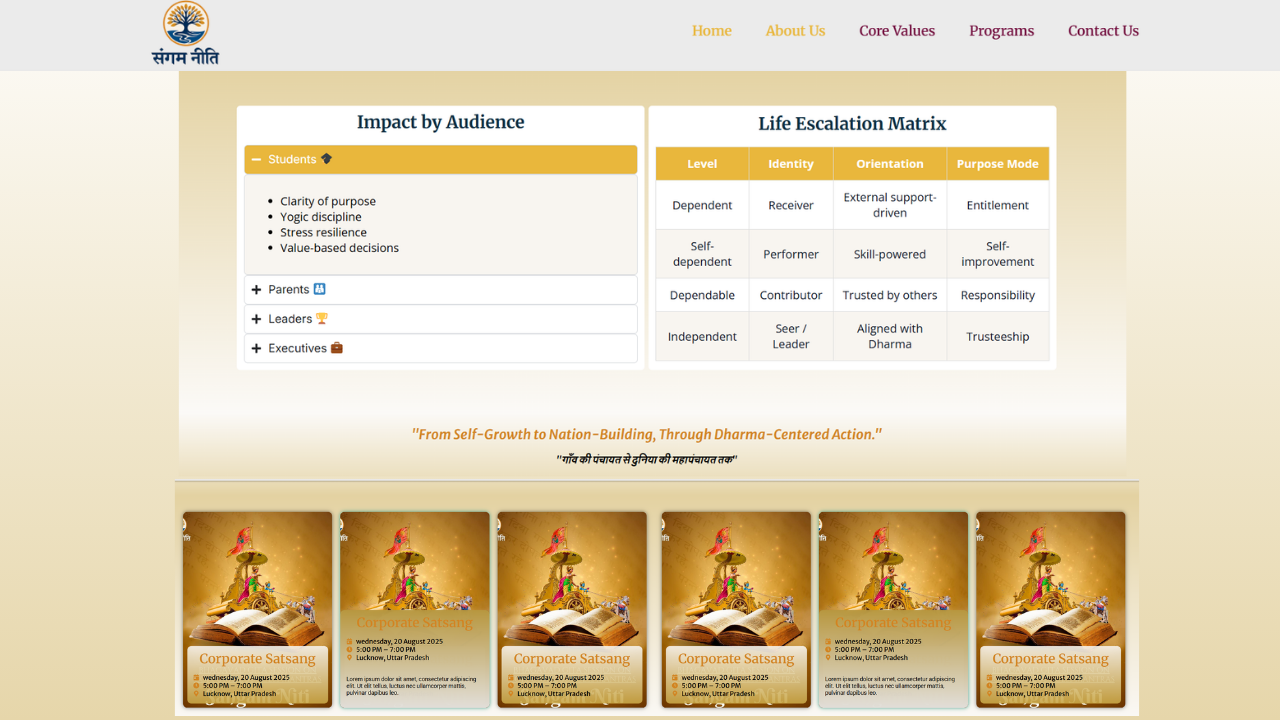Click the 'Dependent' table cell

tap(702, 205)
